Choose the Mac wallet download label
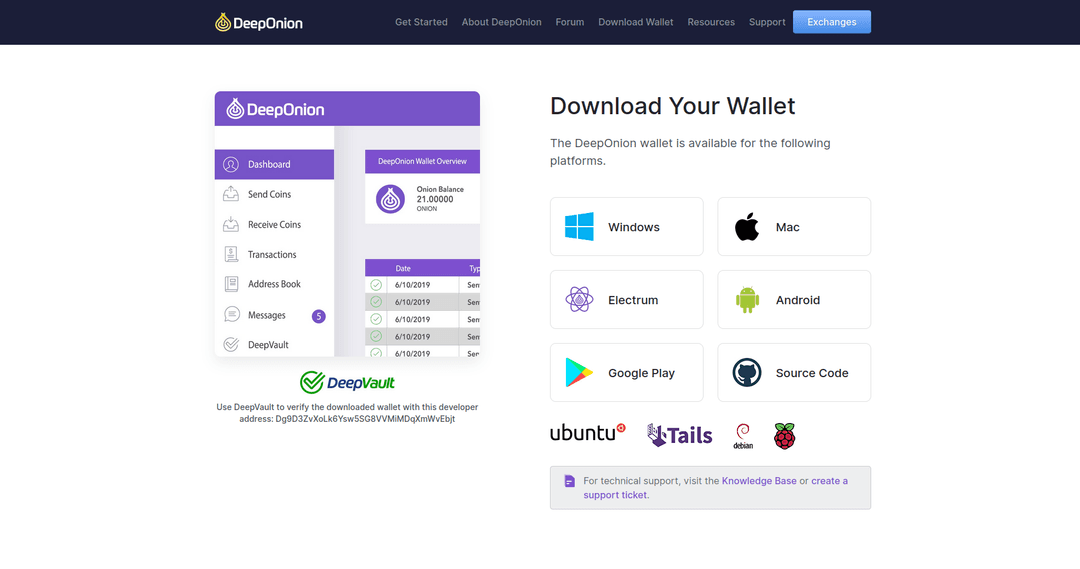This screenshot has width=1080, height=569. point(787,227)
